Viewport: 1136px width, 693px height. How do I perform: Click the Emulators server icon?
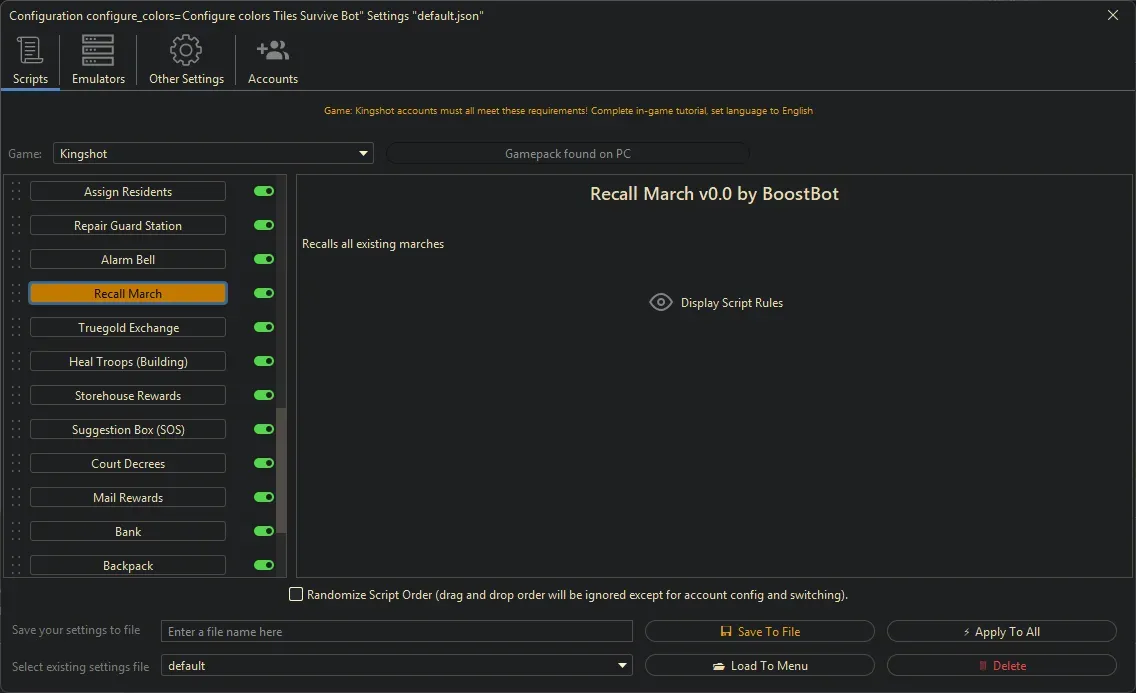click(97, 50)
